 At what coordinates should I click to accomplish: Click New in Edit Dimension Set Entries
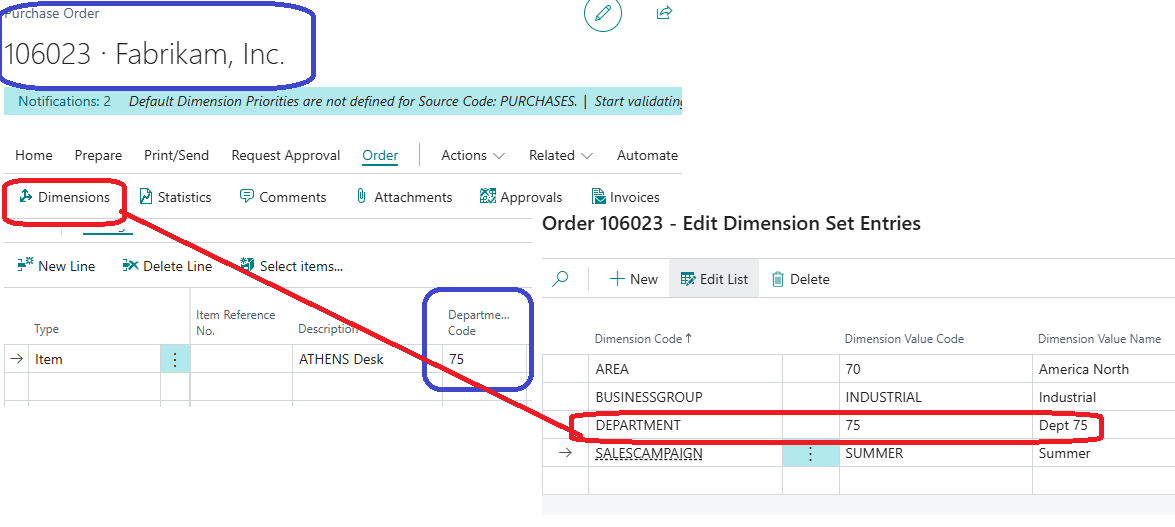[x=633, y=279]
